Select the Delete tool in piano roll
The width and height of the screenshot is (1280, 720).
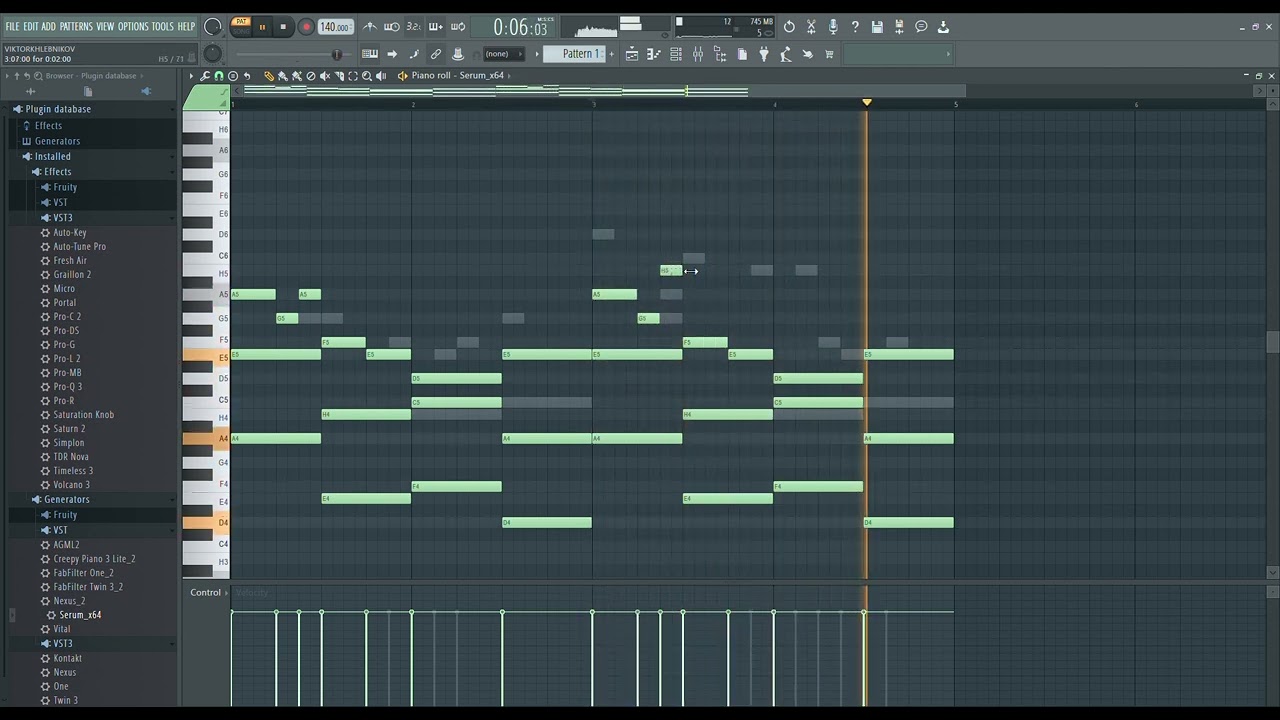pos(311,76)
